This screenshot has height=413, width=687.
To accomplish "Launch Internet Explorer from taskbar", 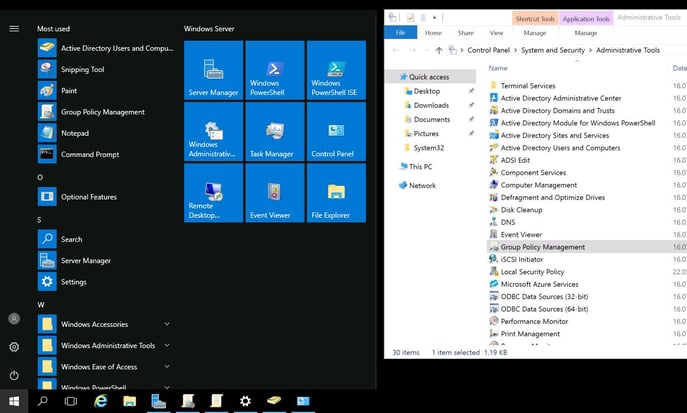I will point(101,401).
